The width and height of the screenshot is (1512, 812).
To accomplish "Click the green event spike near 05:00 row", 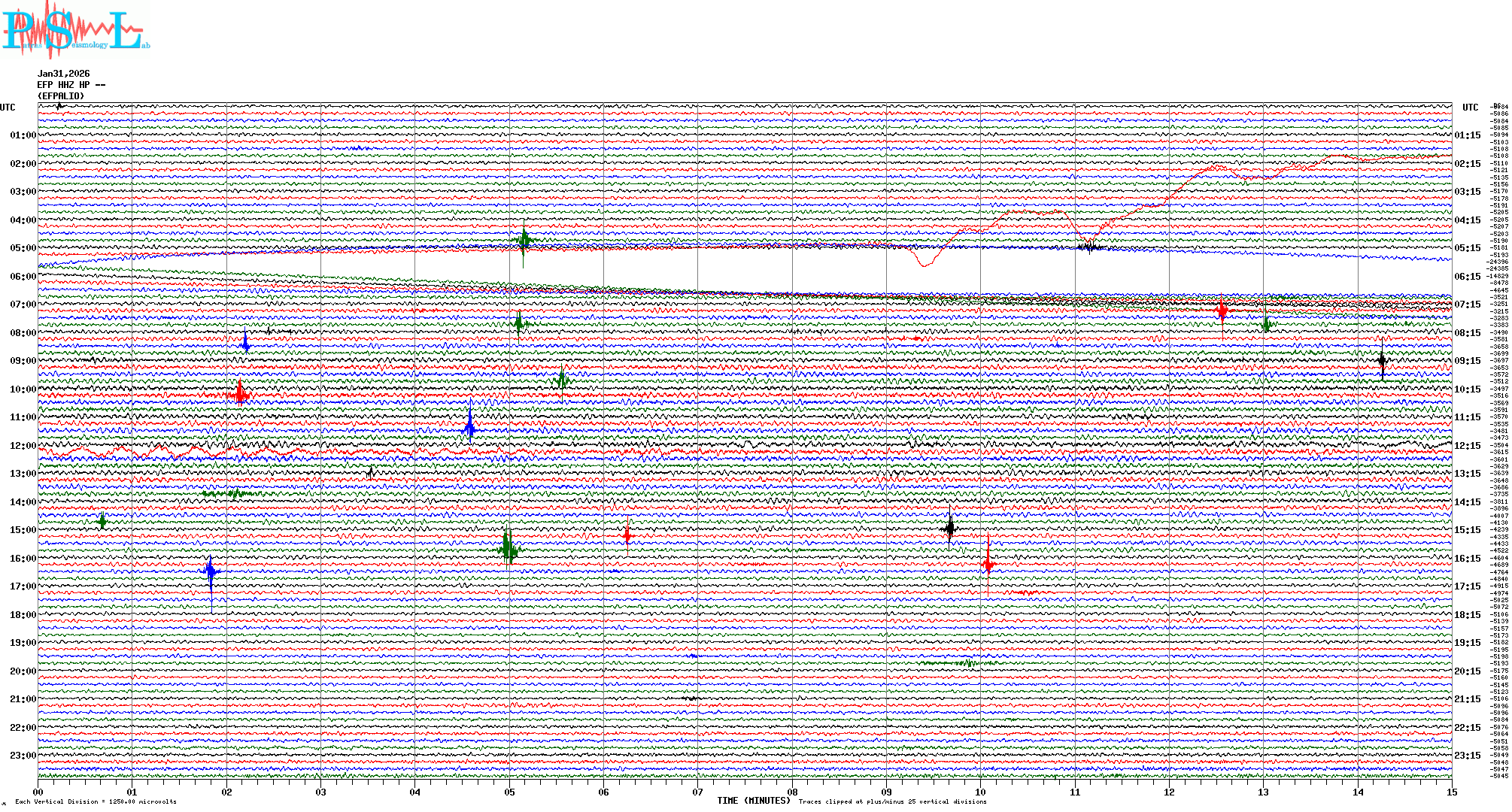I will (x=524, y=241).
